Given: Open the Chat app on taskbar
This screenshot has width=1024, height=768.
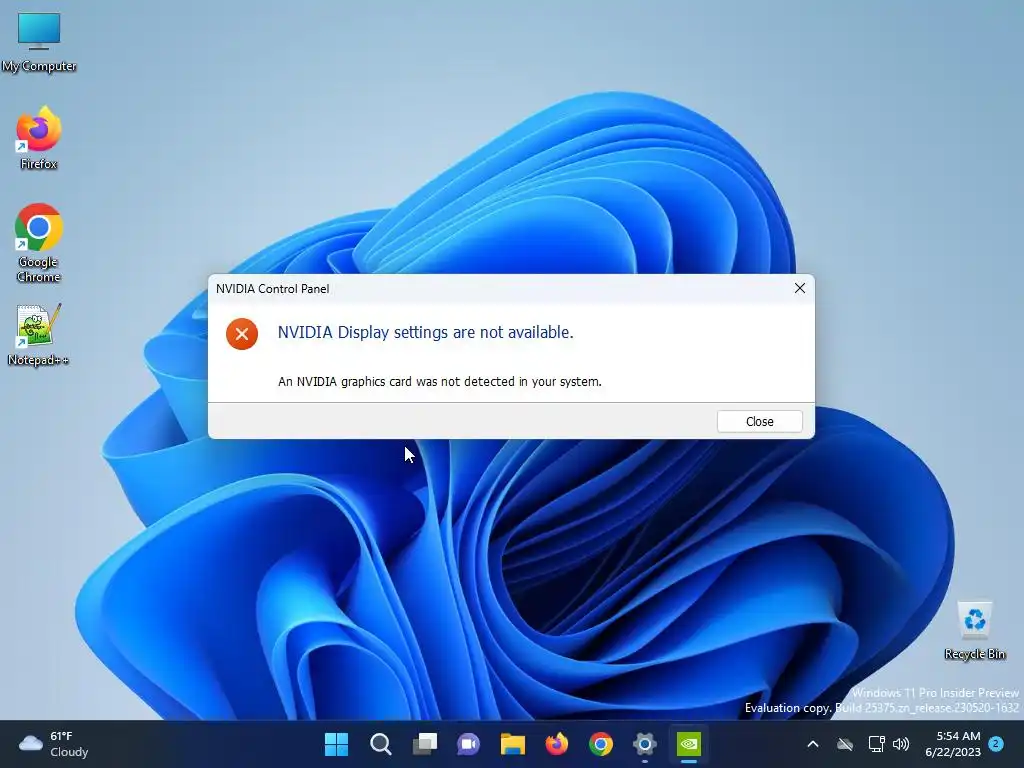Looking at the screenshot, I should coord(468,744).
